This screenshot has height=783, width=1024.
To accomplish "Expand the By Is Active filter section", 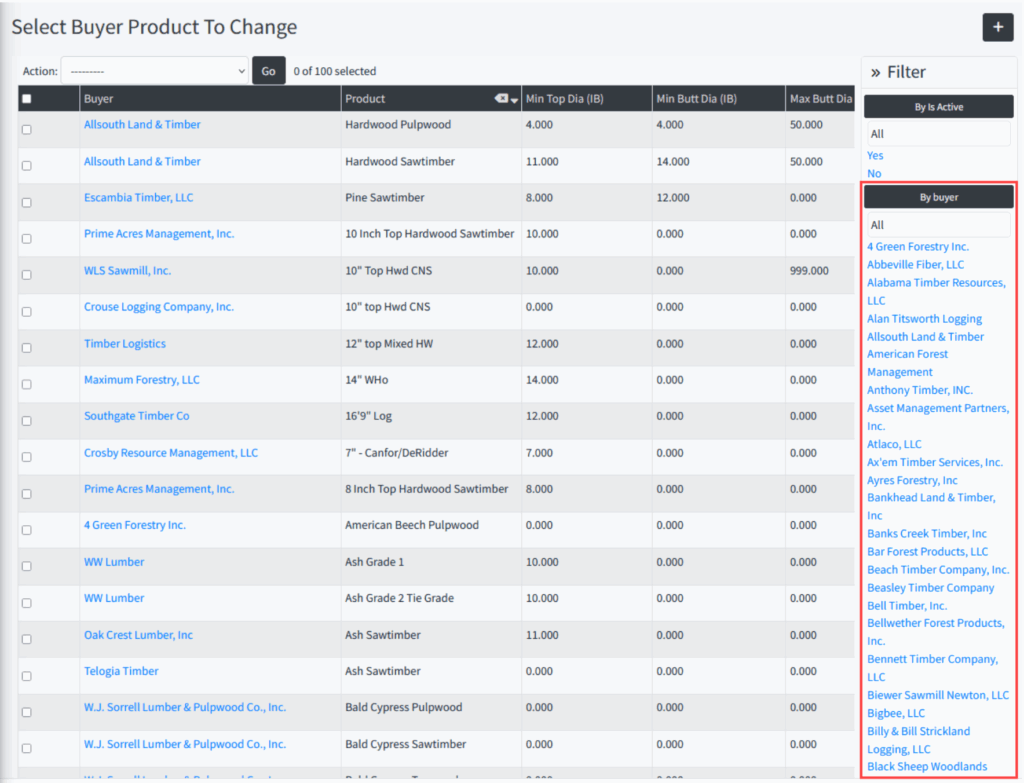I will click(938, 107).
